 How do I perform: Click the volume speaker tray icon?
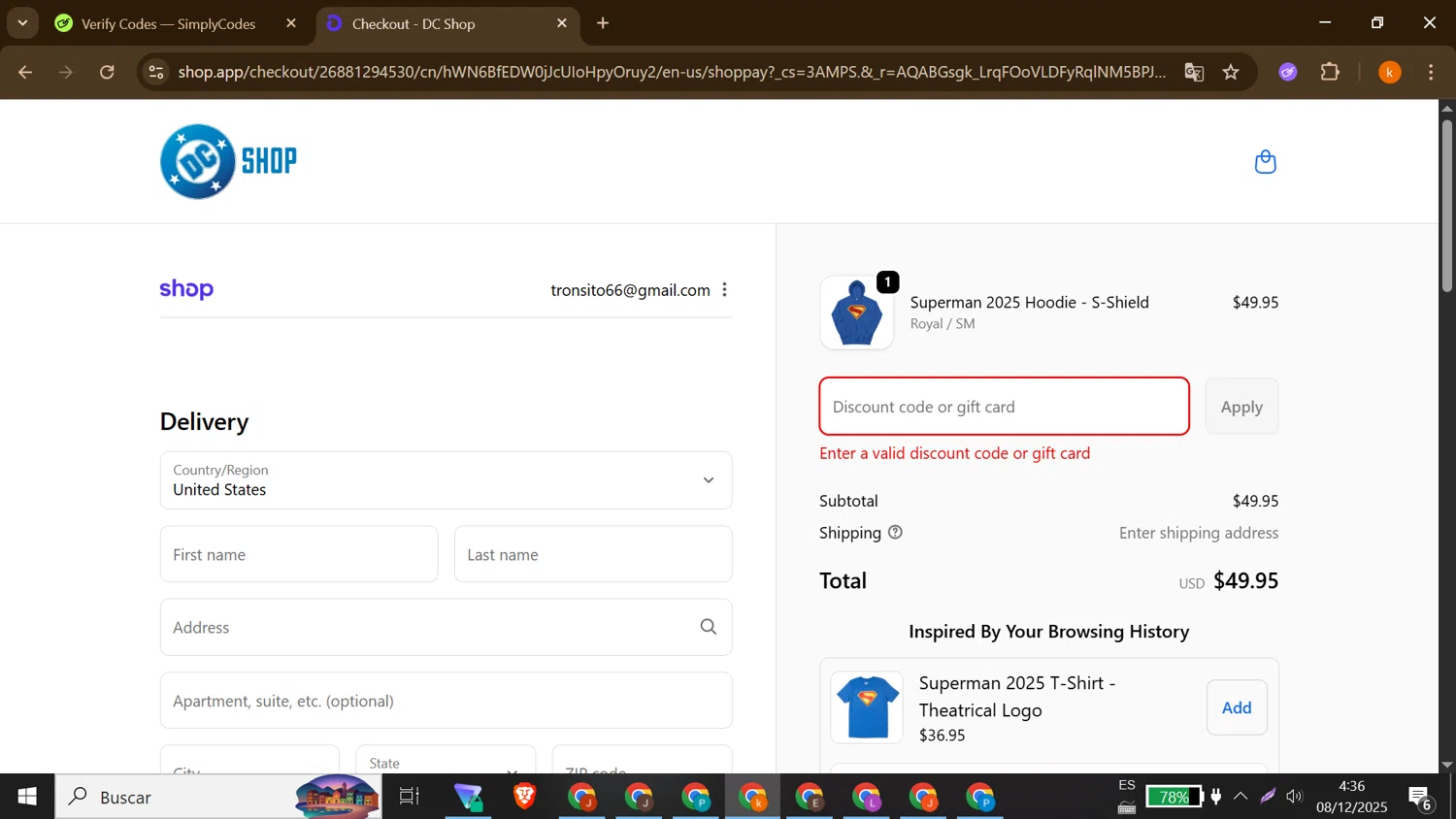pyautogui.click(x=1294, y=797)
